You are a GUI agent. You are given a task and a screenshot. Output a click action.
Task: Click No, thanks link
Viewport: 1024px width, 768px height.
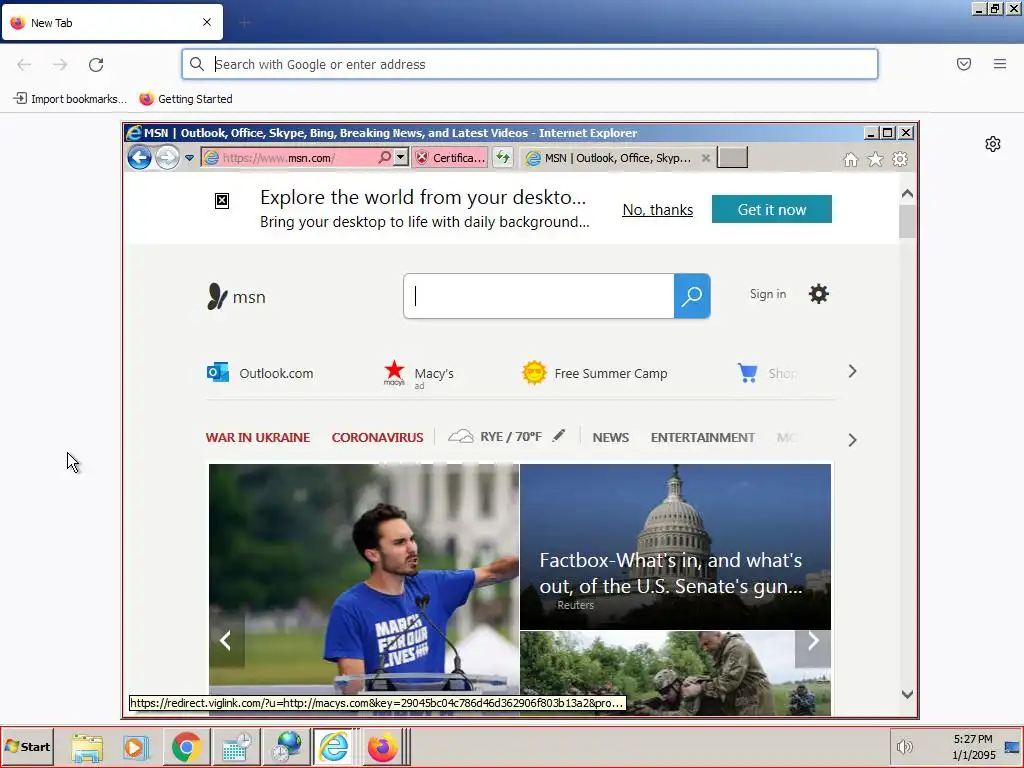(658, 210)
